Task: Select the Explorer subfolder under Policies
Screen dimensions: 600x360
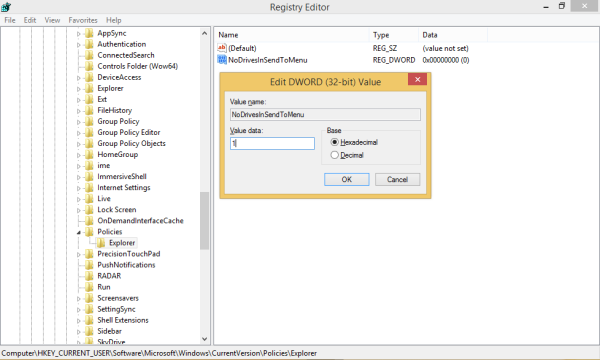Action: pyautogui.click(x=122, y=243)
